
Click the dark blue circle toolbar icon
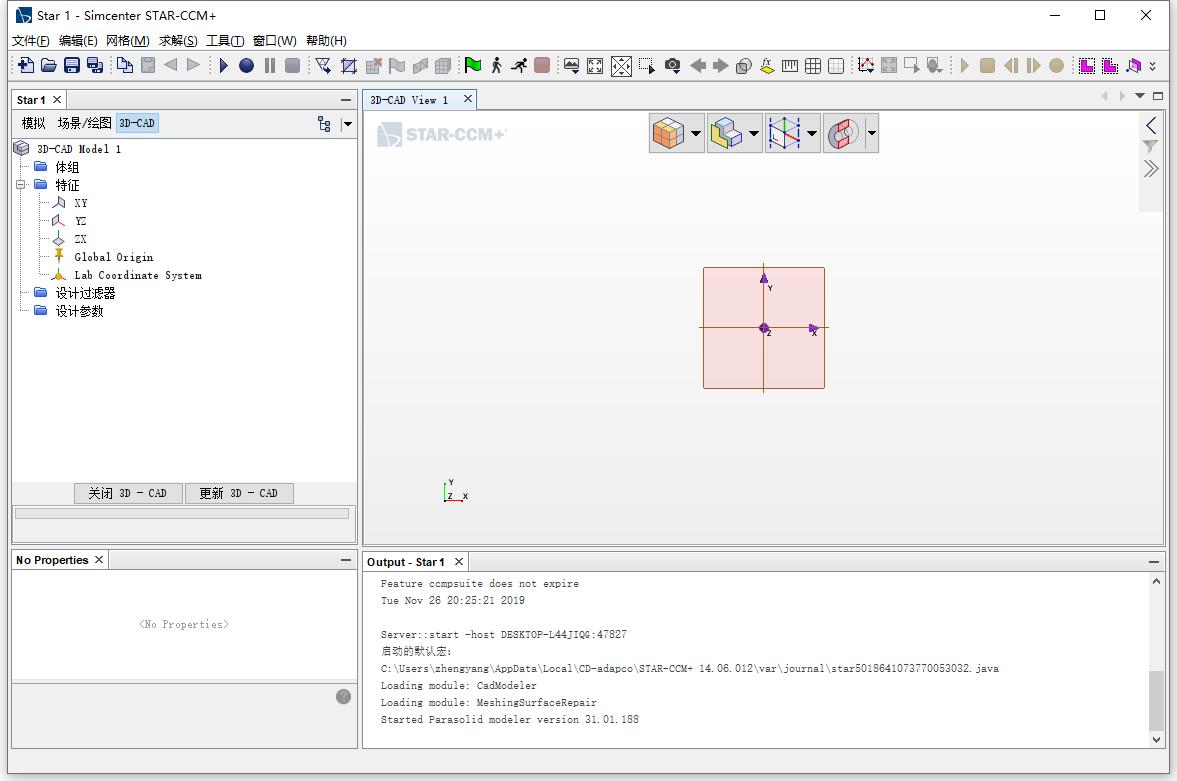[x=246, y=65]
